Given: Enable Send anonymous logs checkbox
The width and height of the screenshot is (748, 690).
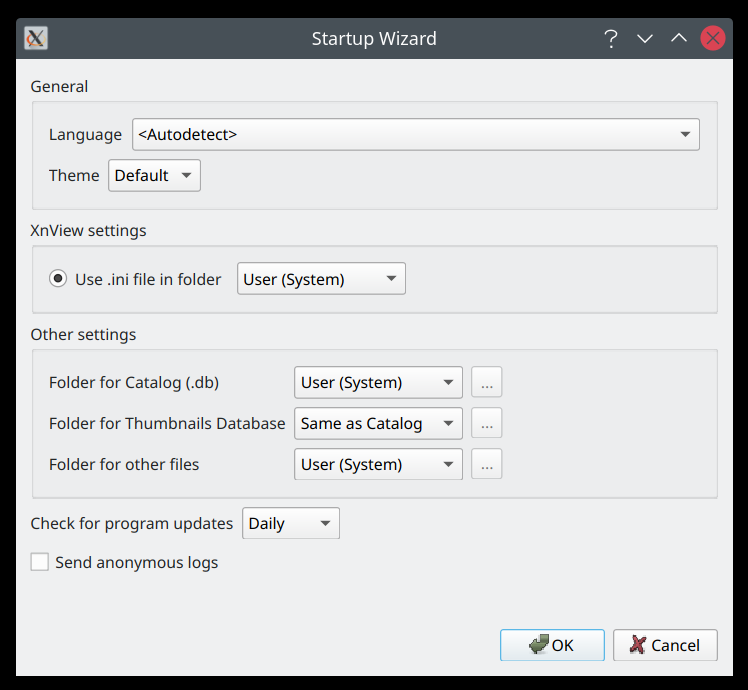Looking at the screenshot, I should tap(40, 562).
